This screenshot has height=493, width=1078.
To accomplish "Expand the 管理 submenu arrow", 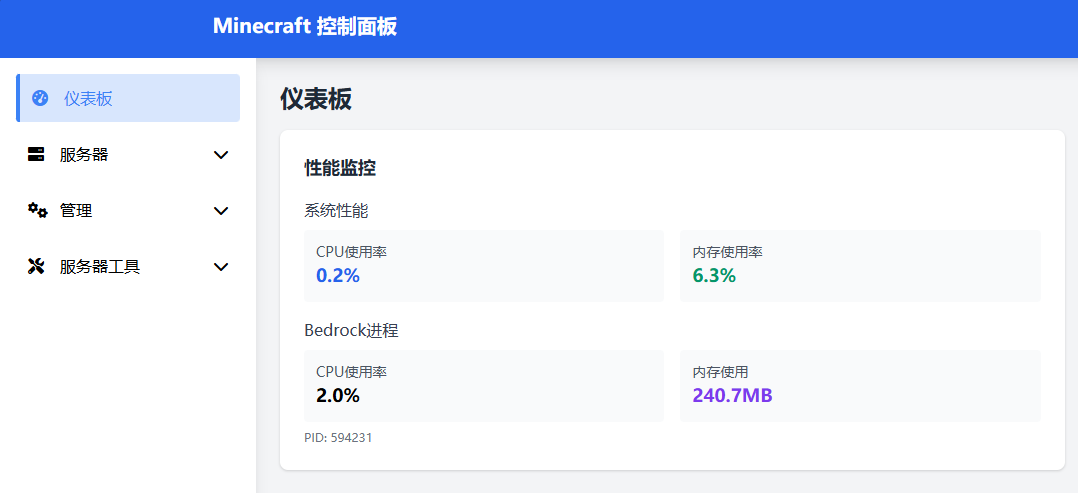I will point(222,211).
